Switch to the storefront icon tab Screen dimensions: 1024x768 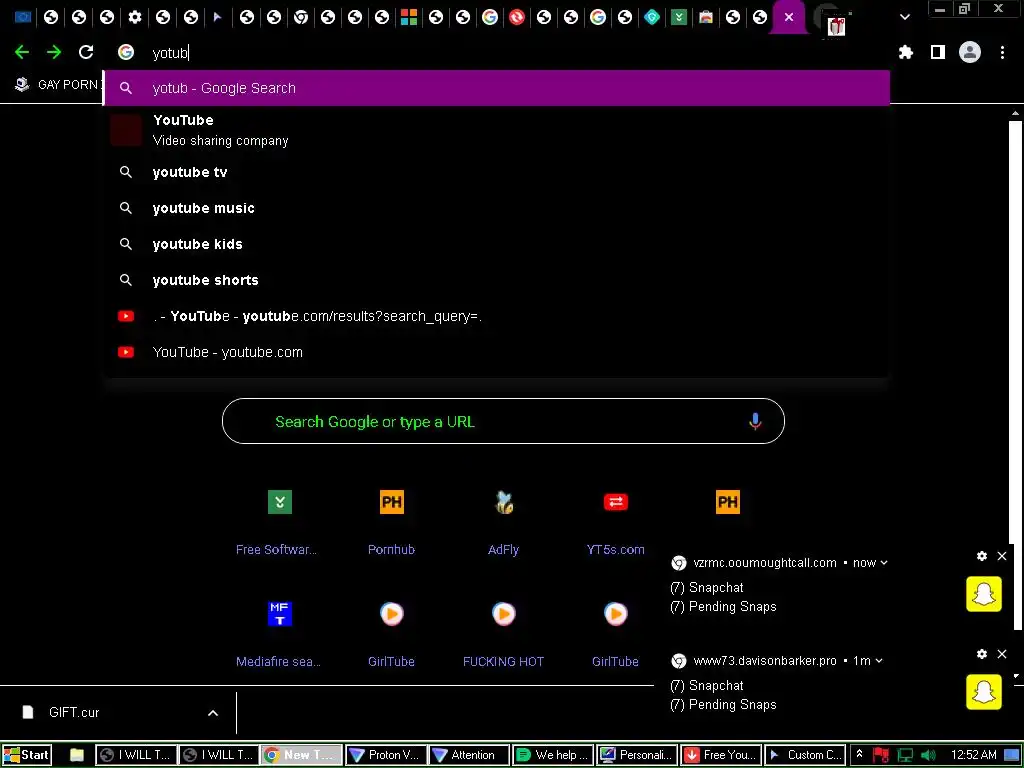706,18
